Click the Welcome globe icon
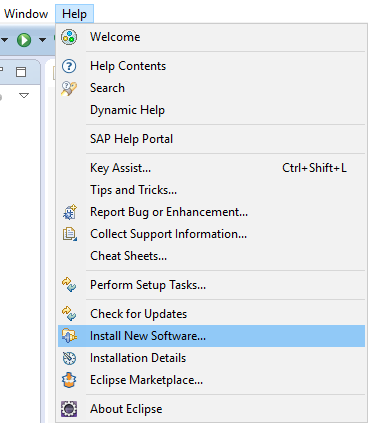368x423 pixels. point(69,37)
